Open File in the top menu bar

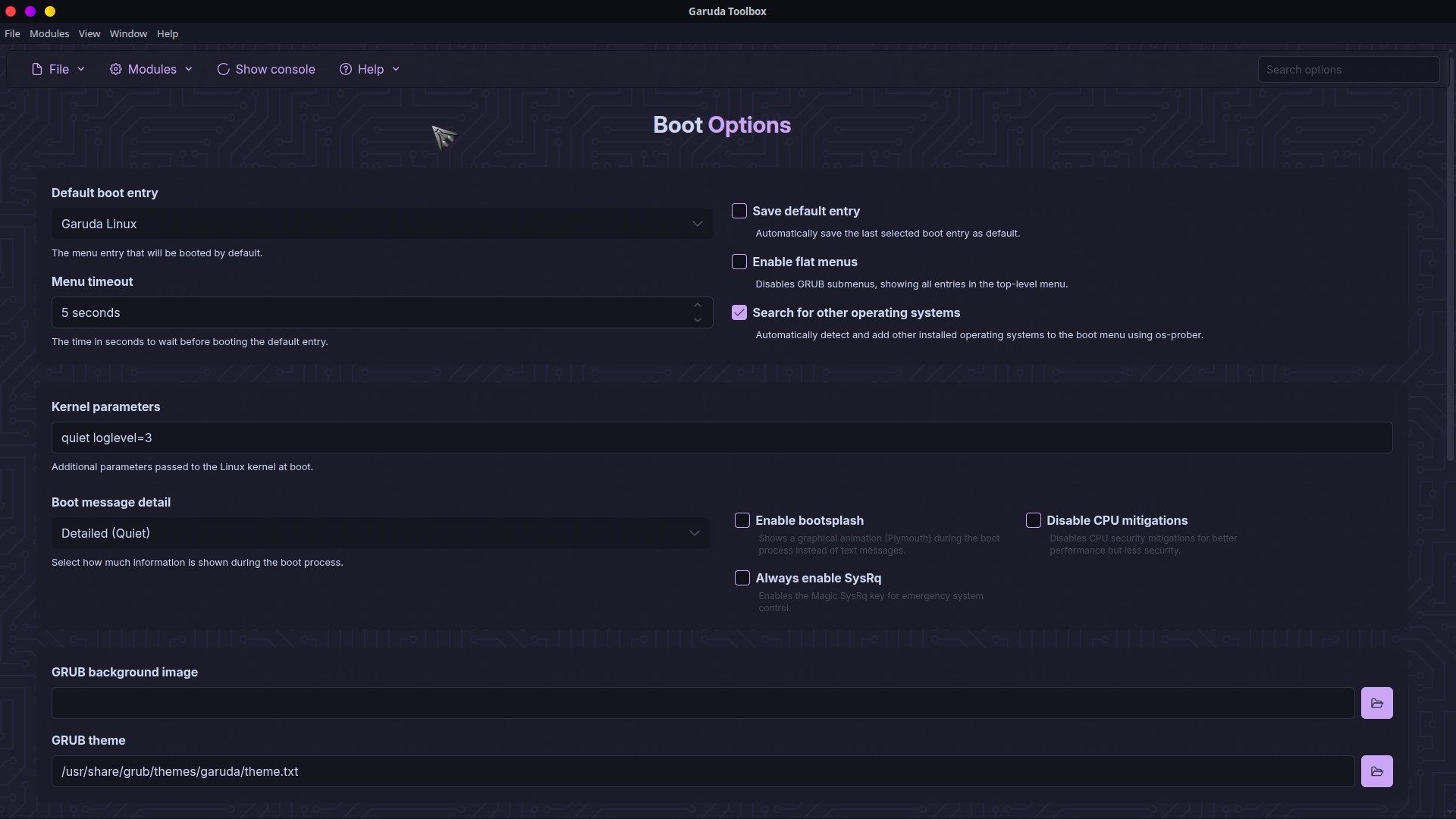coord(12,33)
